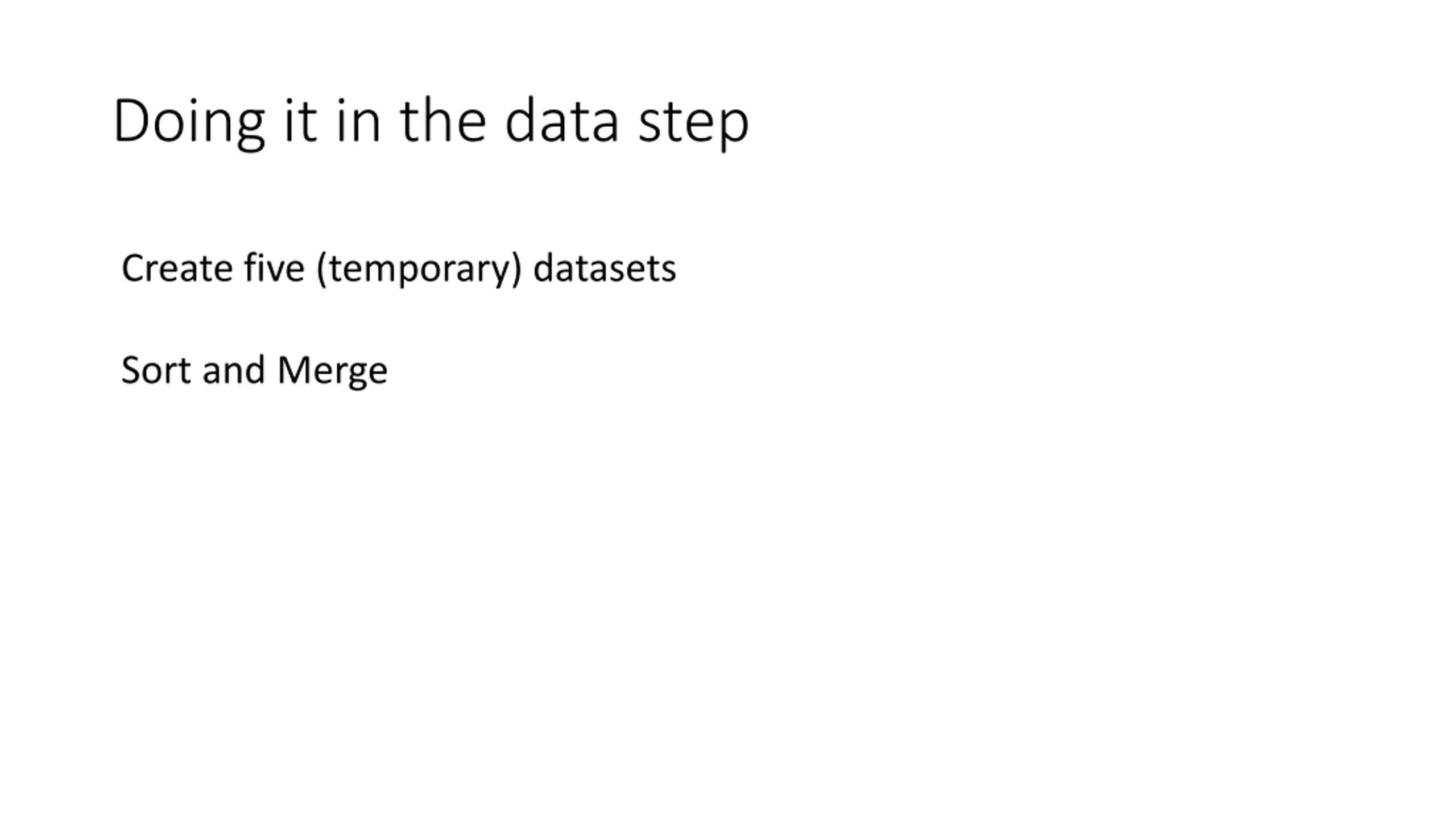
Task: Click the closing parenthesis after "temporary"
Action: click(x=516, y=270)
